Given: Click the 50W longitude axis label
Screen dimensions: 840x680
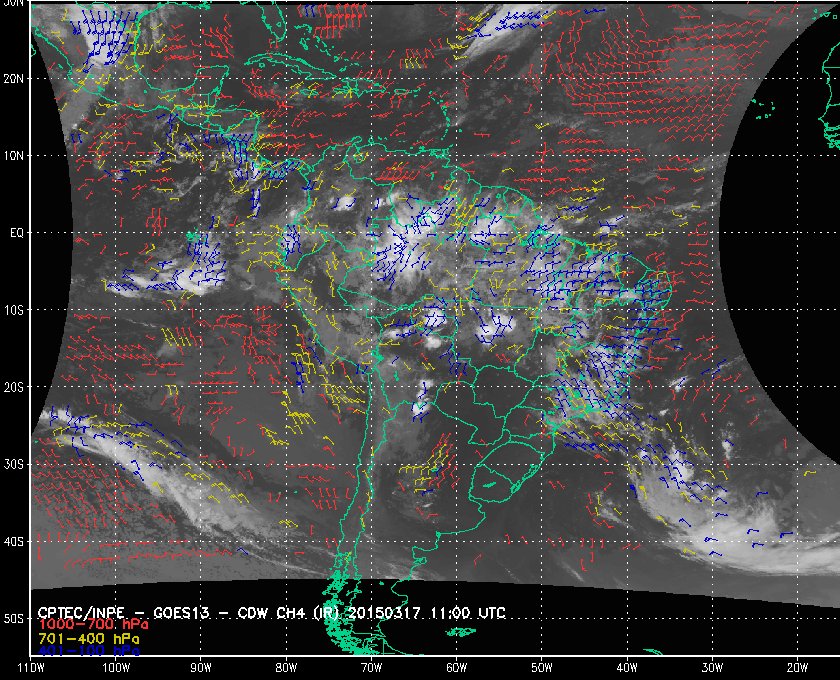Looking at the screenshot, I should coord(542,668).
